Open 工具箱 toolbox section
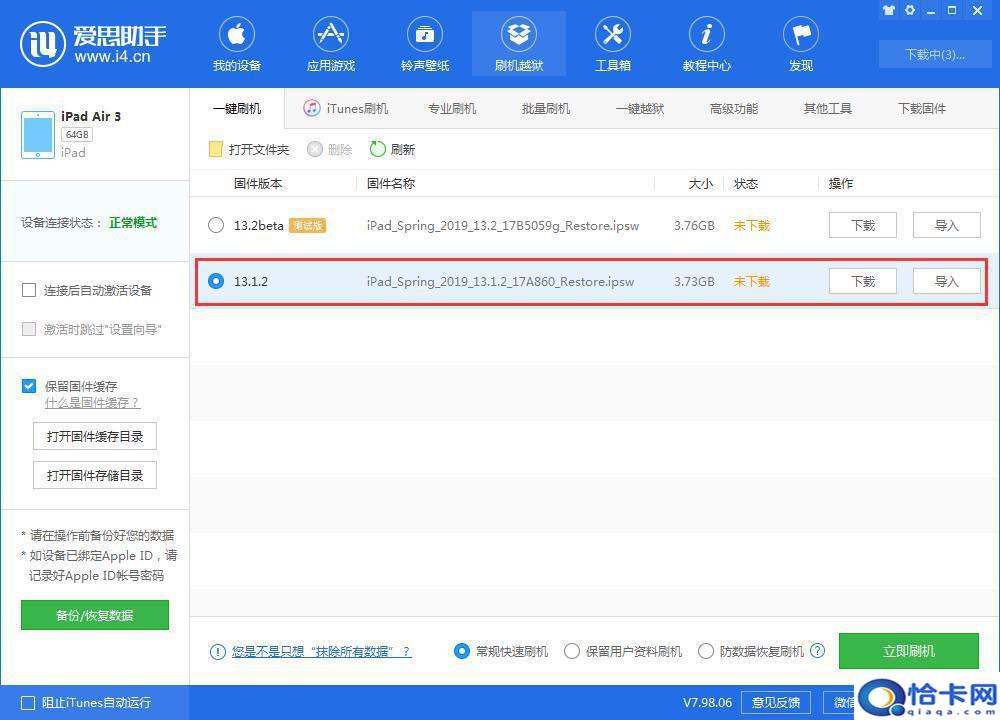 [612, 44]
